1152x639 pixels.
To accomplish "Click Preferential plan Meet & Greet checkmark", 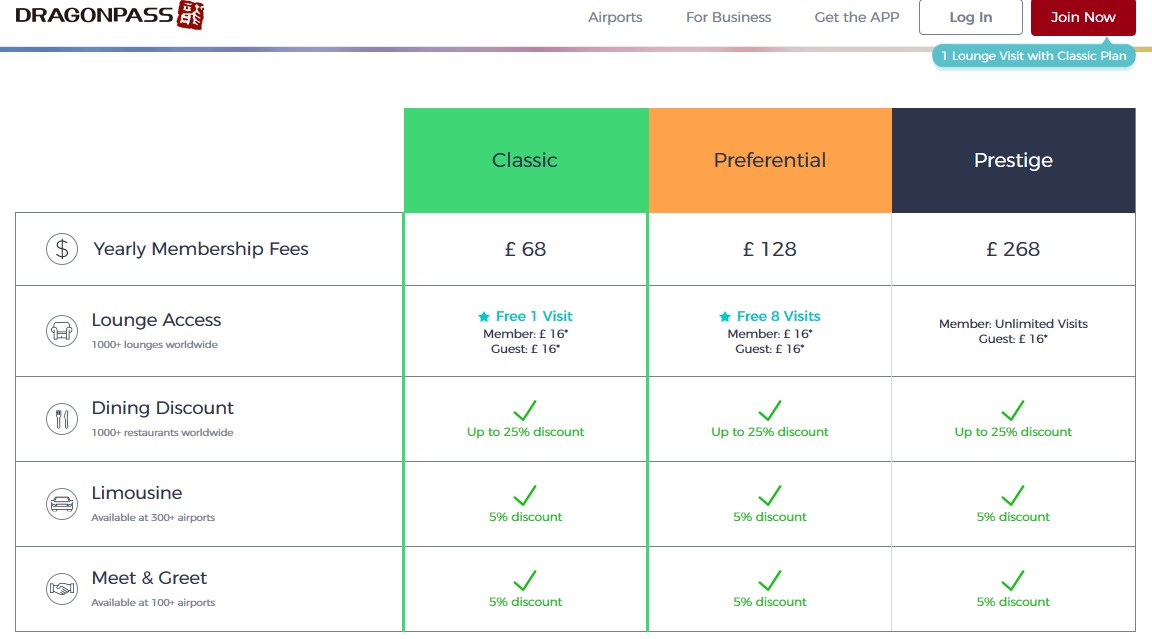I will (769, 580).
